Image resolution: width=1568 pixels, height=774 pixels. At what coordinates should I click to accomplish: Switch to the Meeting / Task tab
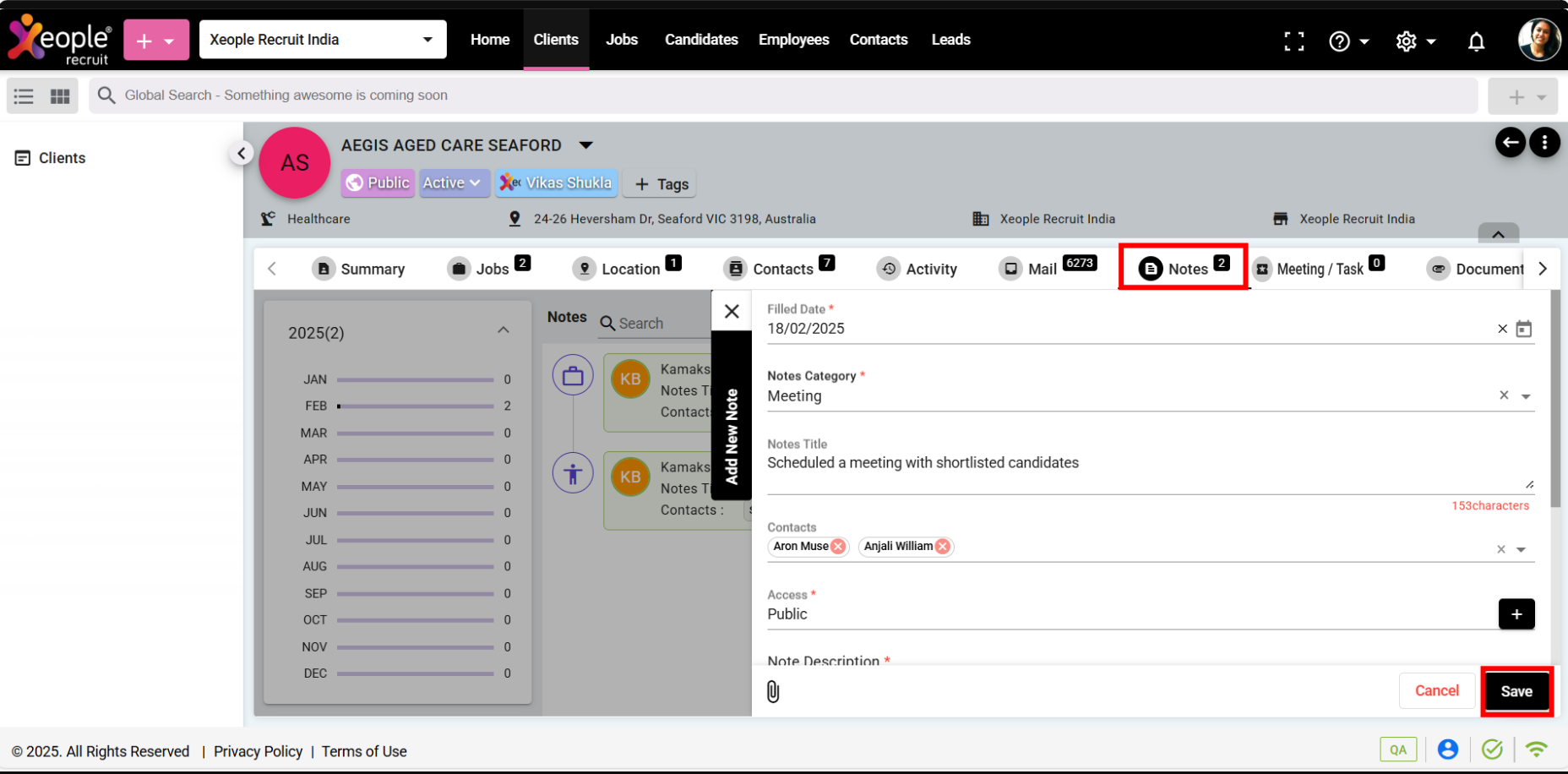[x=1319, y=268]
